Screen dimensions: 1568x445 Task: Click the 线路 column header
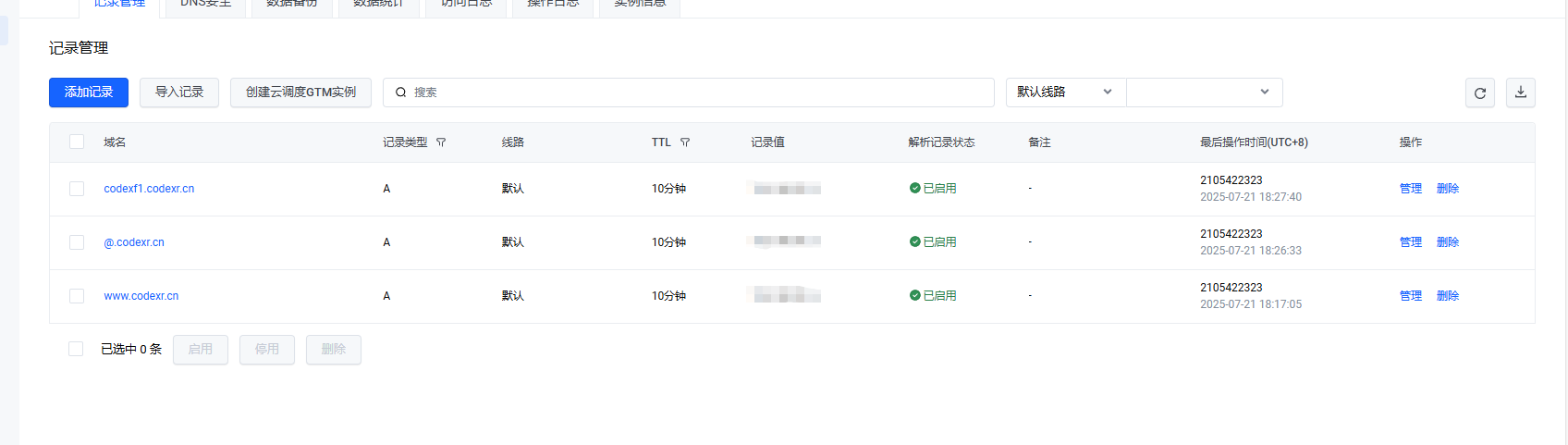tap(513, 142)
